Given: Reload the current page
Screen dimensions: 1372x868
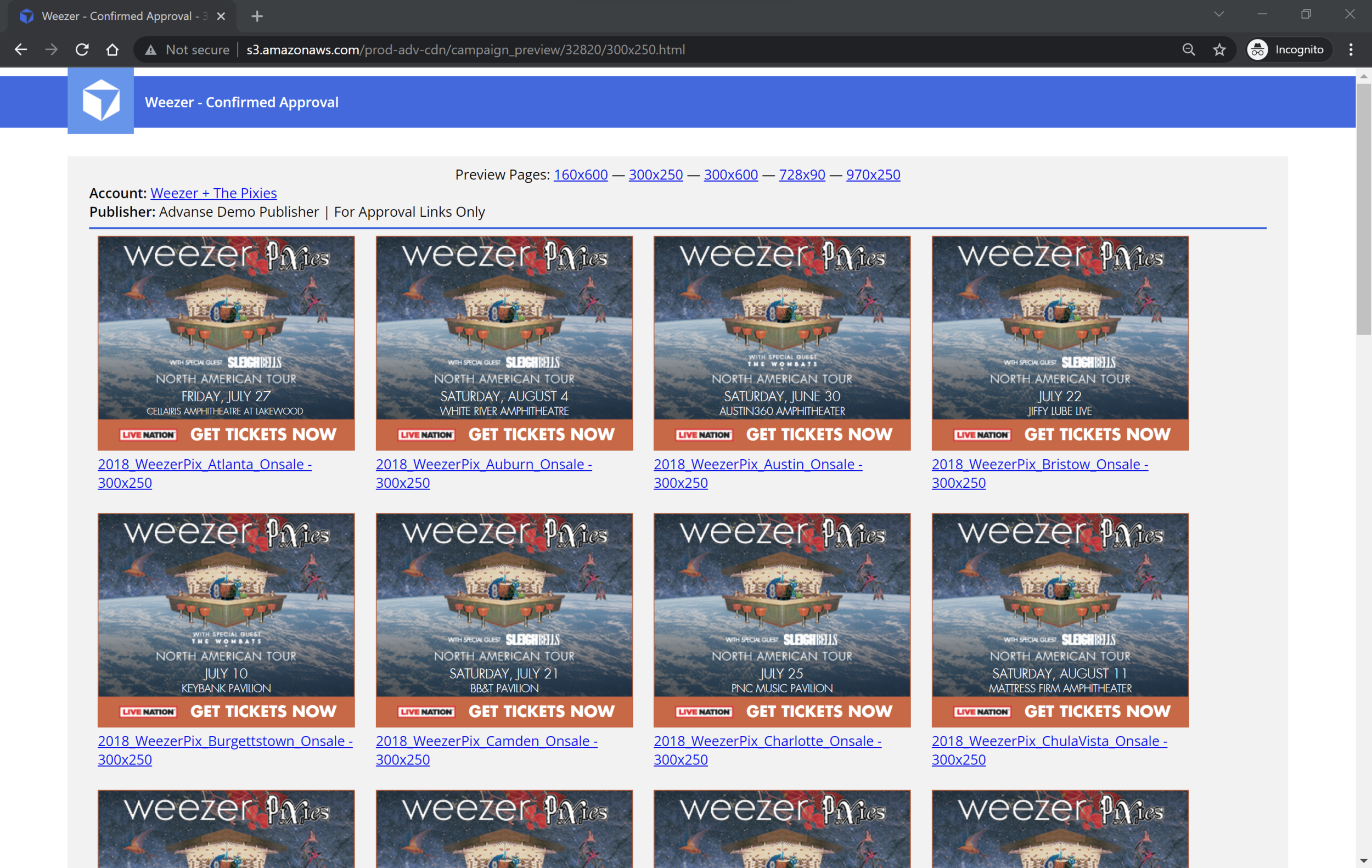Looking at the screenshot, I should [x=82, y=50].
